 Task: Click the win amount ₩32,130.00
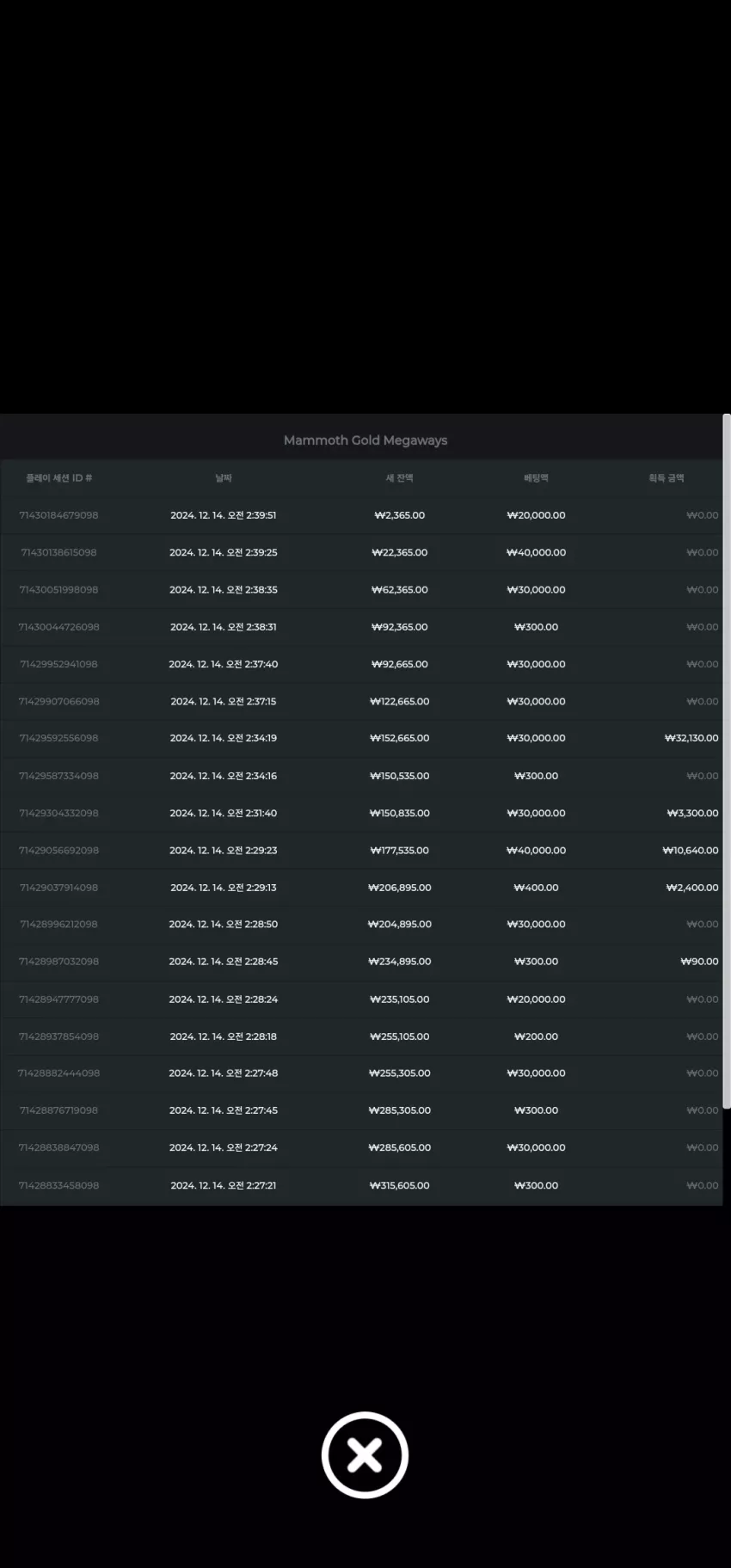coord(691,738)
